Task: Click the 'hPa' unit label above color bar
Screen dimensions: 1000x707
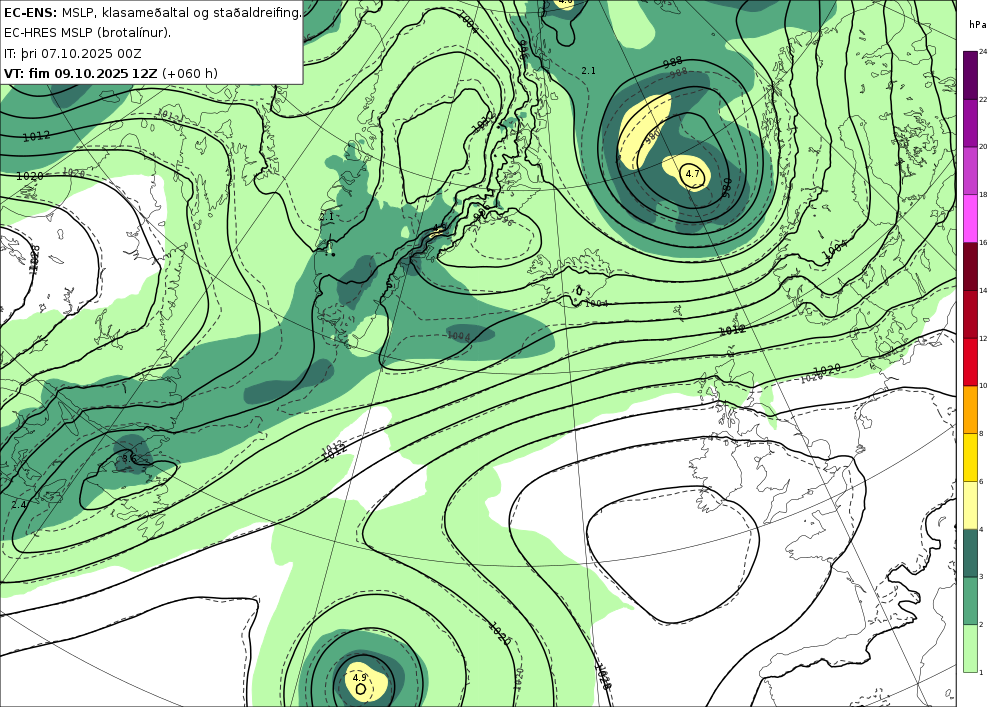Action: (x=977, y=24)
